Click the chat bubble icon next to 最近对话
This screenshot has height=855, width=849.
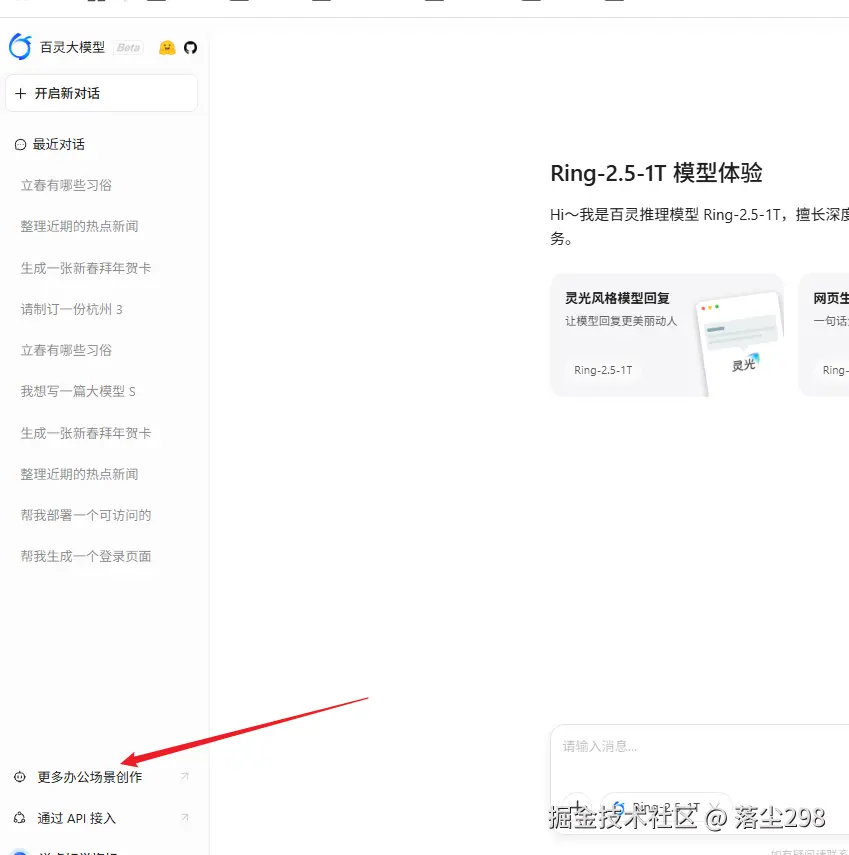tap(20, 144)
